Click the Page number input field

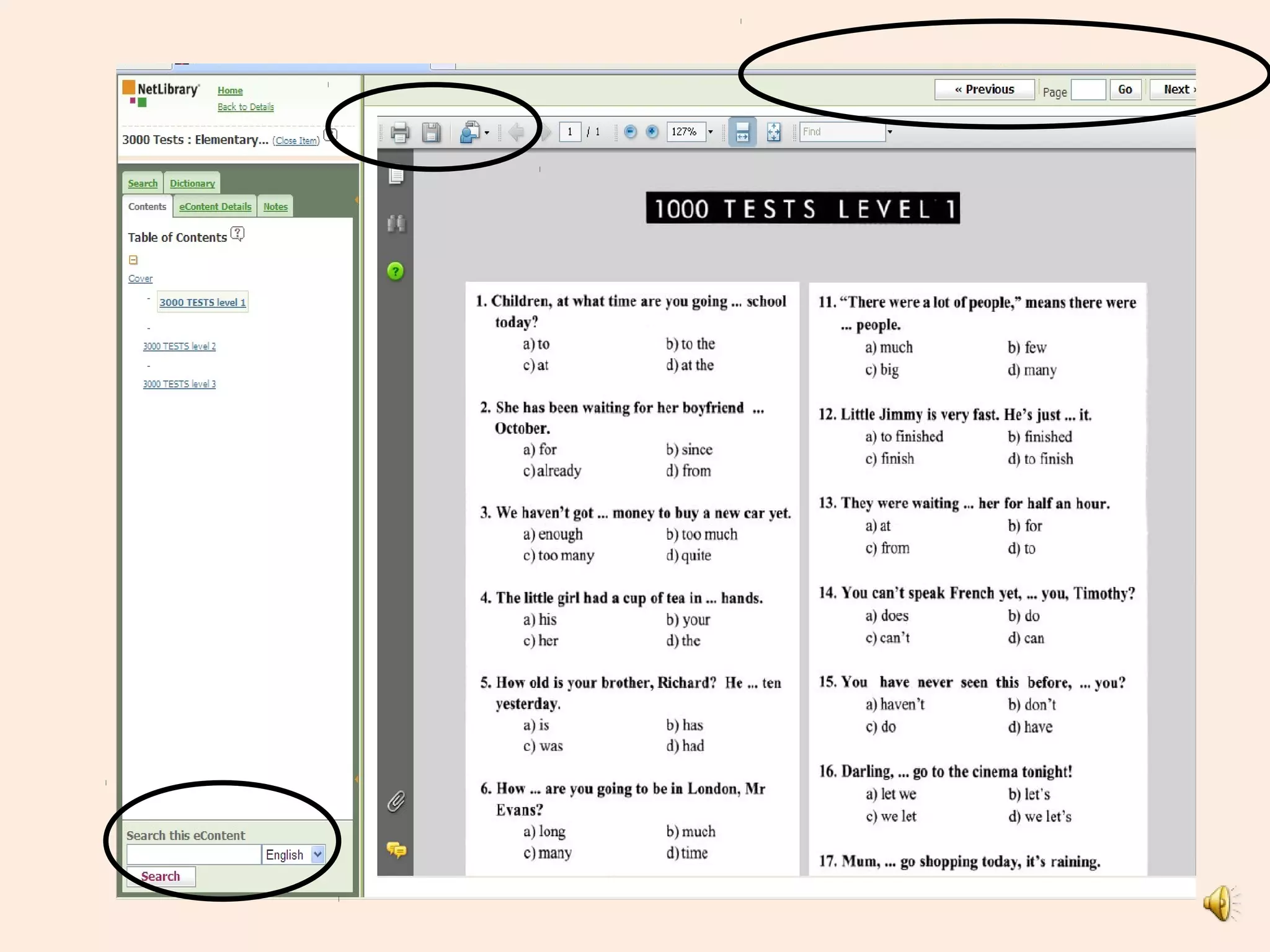pyautogui.click(x=1088, y=90)
